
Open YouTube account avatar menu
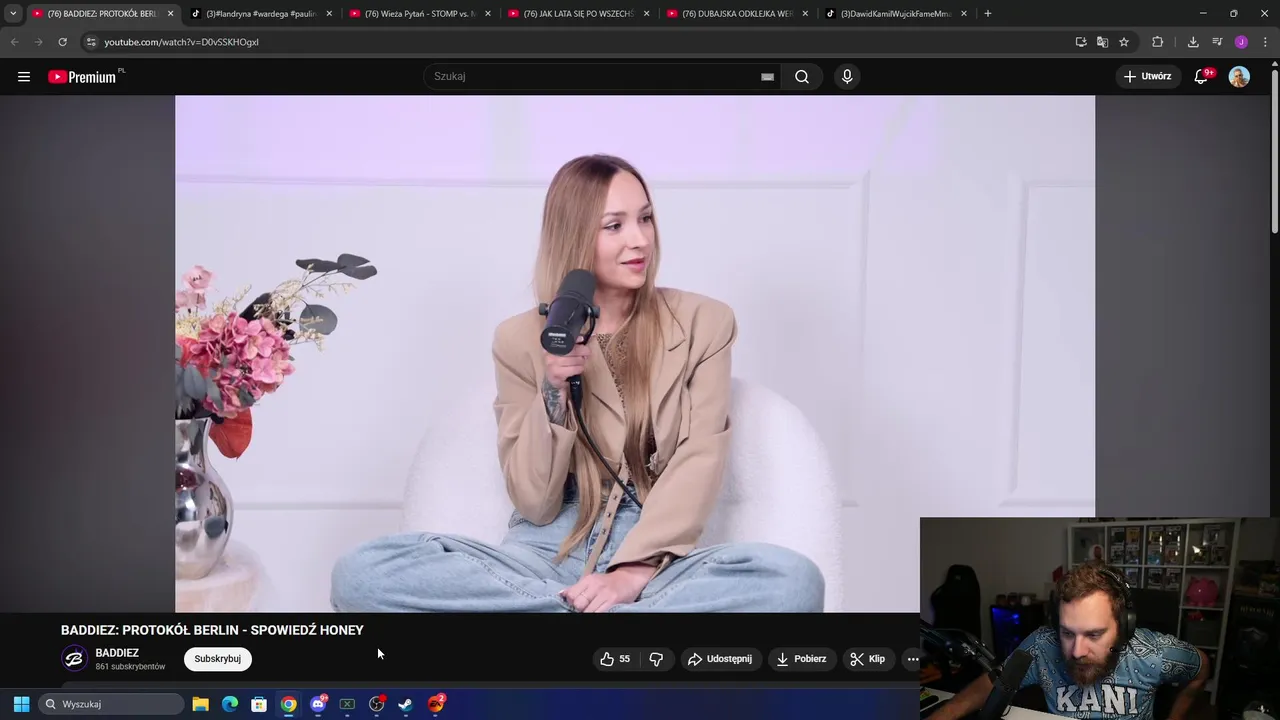pos(1239,76)
